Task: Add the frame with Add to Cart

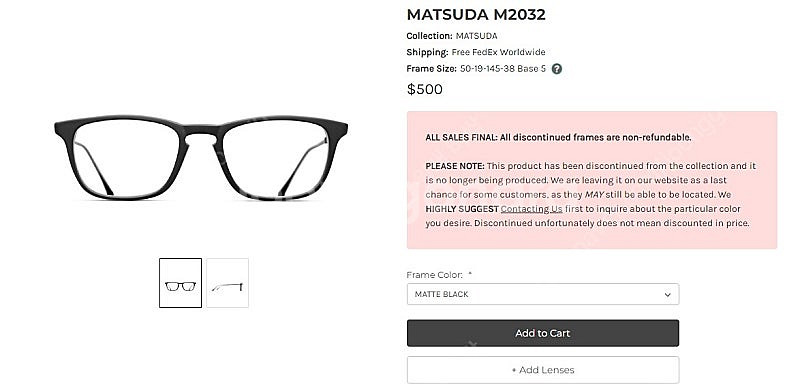Action: (x=543, y=333)
